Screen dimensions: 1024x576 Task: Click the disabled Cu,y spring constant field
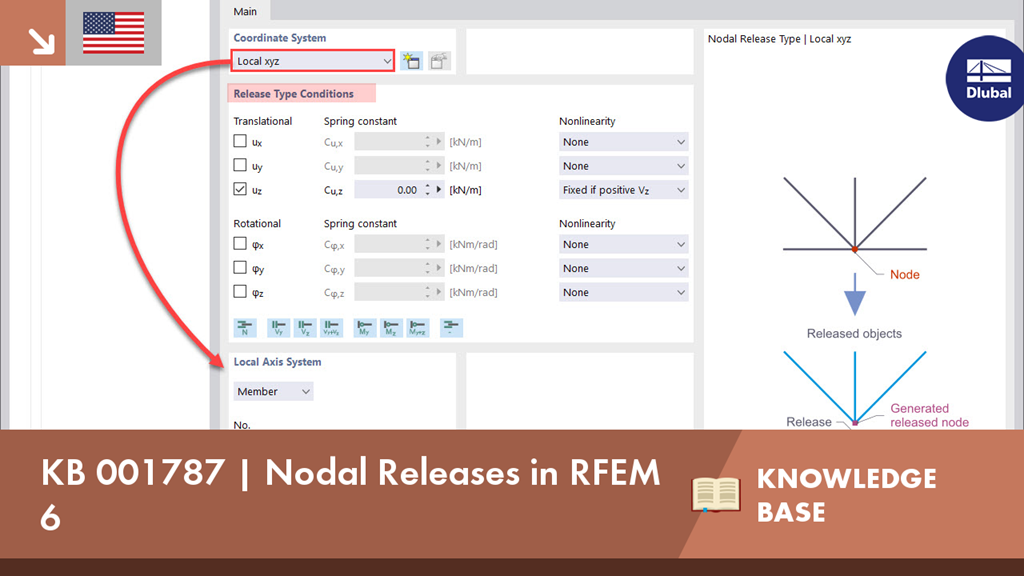tap(388, 166)
